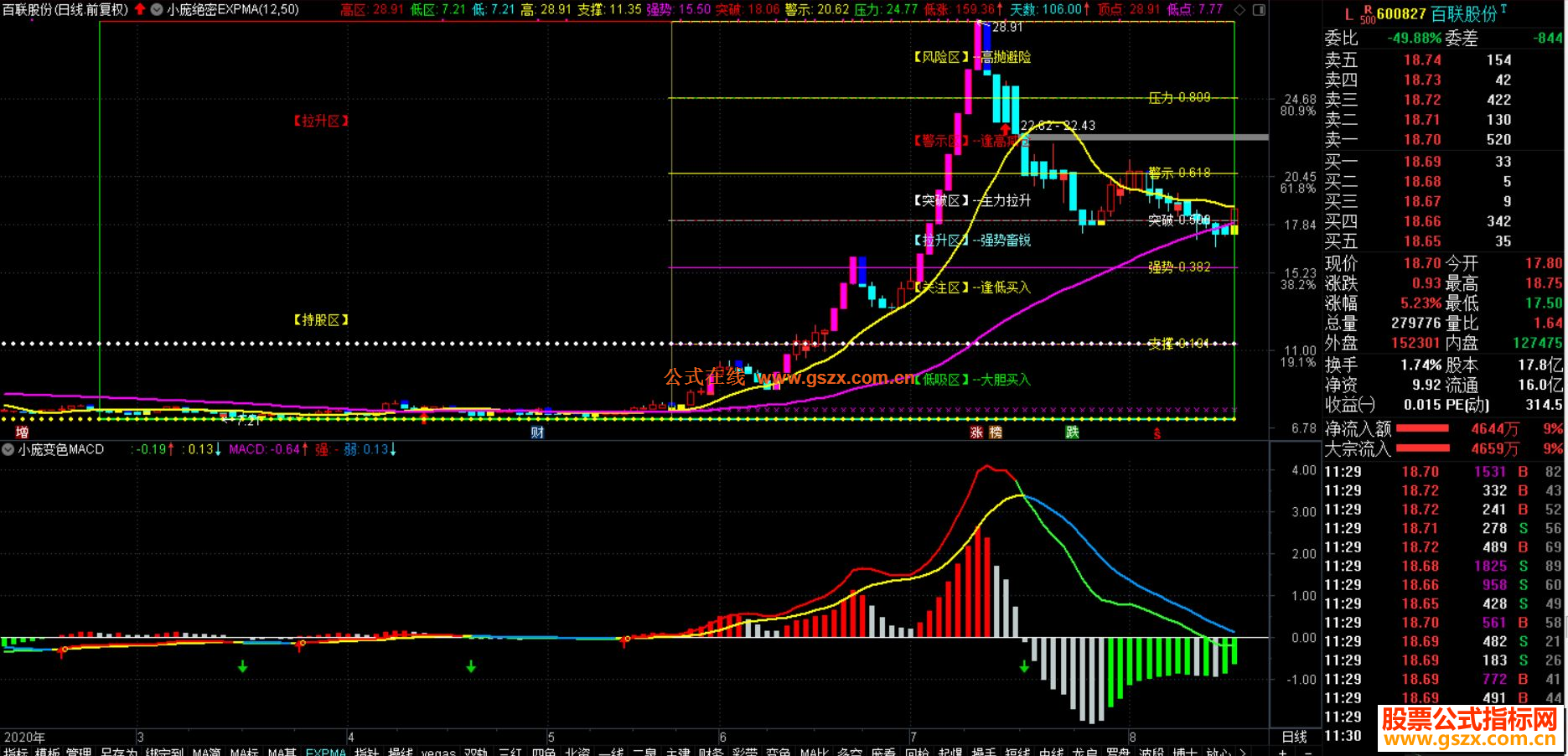The width and height of the screenshot is (1568, 756).
Task: Select the vegas indicator tab
Action: (x=438, y=751)
